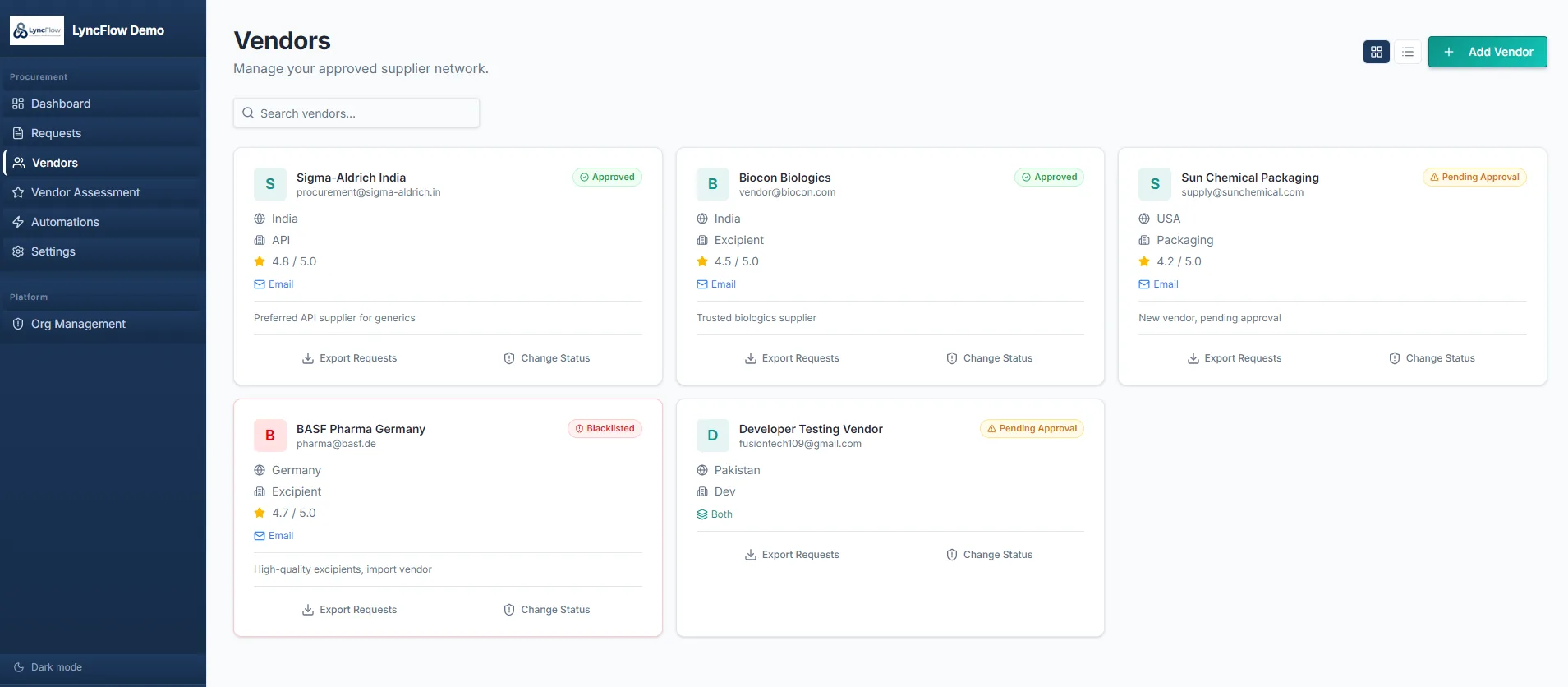Click the building icon next to Dev
The width and height of the screenshot is (1568, 687).
tap(702, 491)
